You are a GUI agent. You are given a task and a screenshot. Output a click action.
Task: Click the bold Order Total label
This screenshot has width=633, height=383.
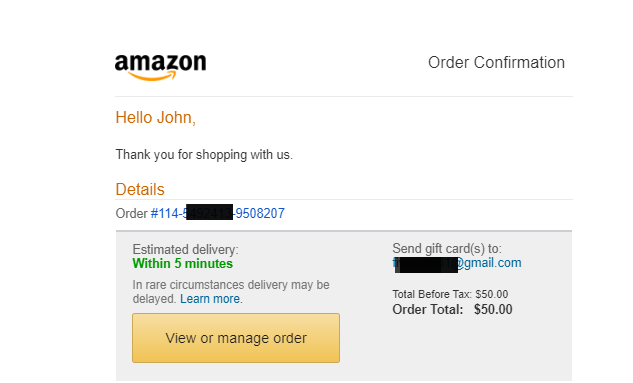428,310
